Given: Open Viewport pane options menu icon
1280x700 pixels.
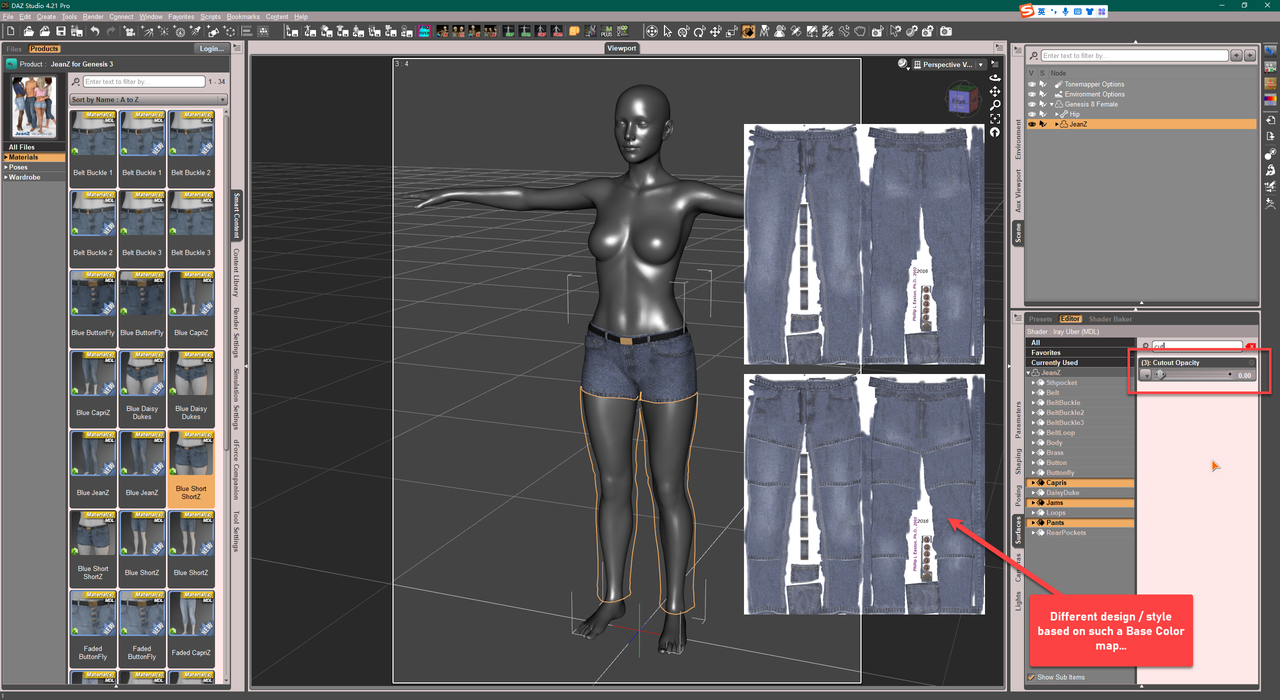Looking at the screenshot, I should [x=999, y=47].
